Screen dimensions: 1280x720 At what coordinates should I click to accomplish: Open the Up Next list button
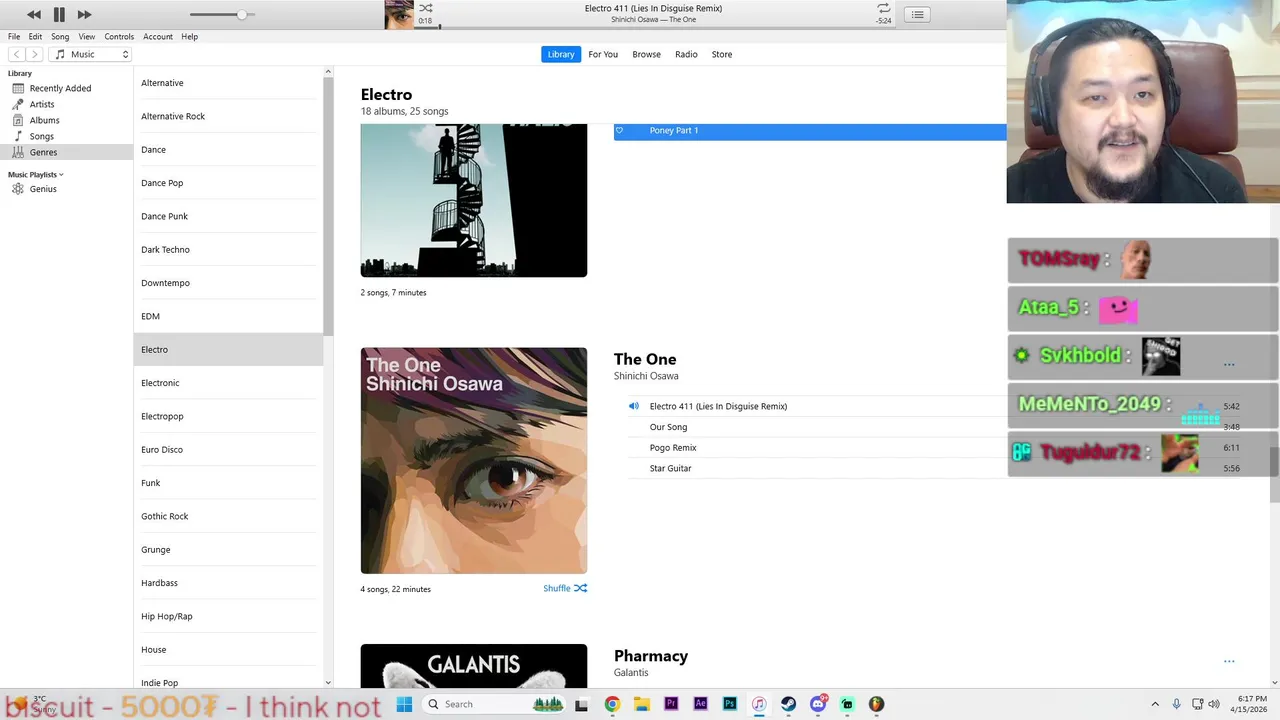coord(917,14)
